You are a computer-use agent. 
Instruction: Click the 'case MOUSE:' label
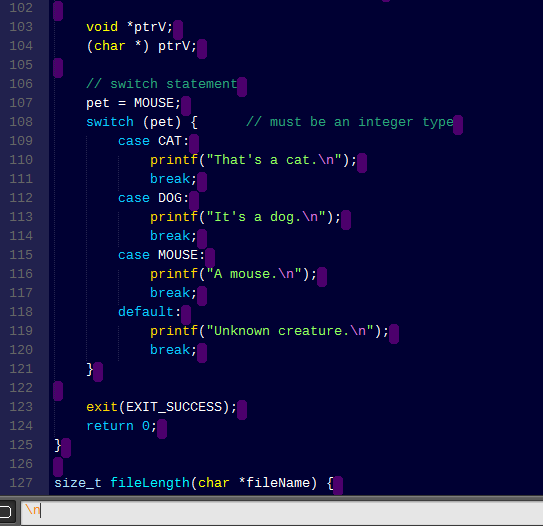(161, 255)
